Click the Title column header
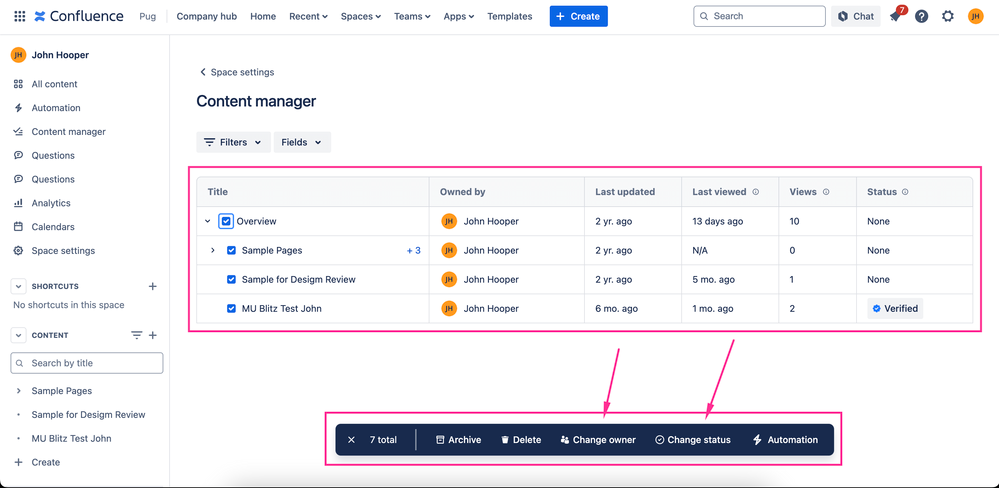The image size is (999, 488). point(218,192)
